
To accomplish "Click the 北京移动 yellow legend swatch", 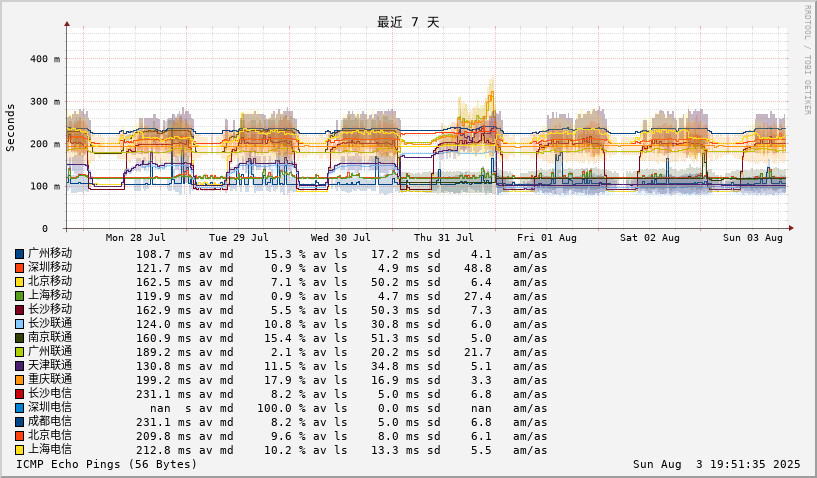I will (x=19, y=283).
